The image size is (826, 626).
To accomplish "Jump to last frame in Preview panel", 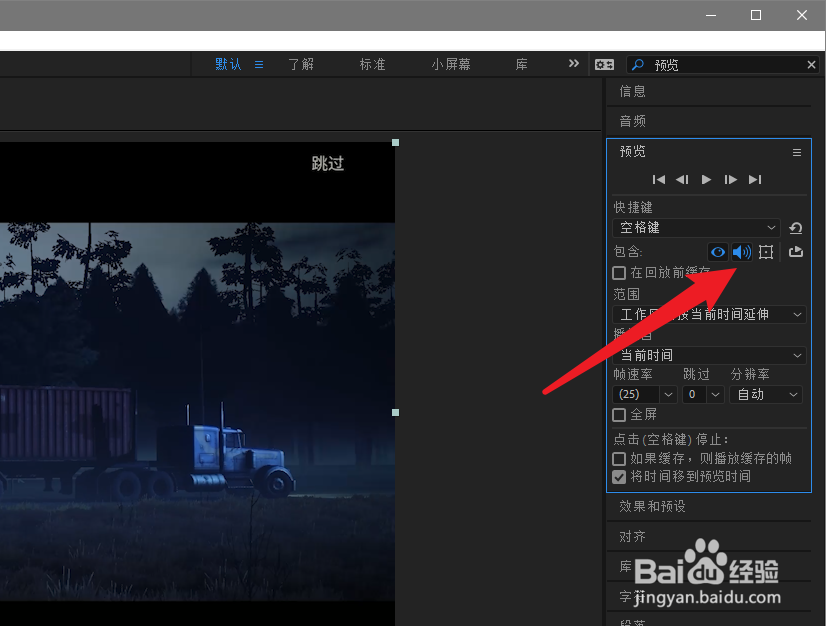I will (x=755, y=180).
